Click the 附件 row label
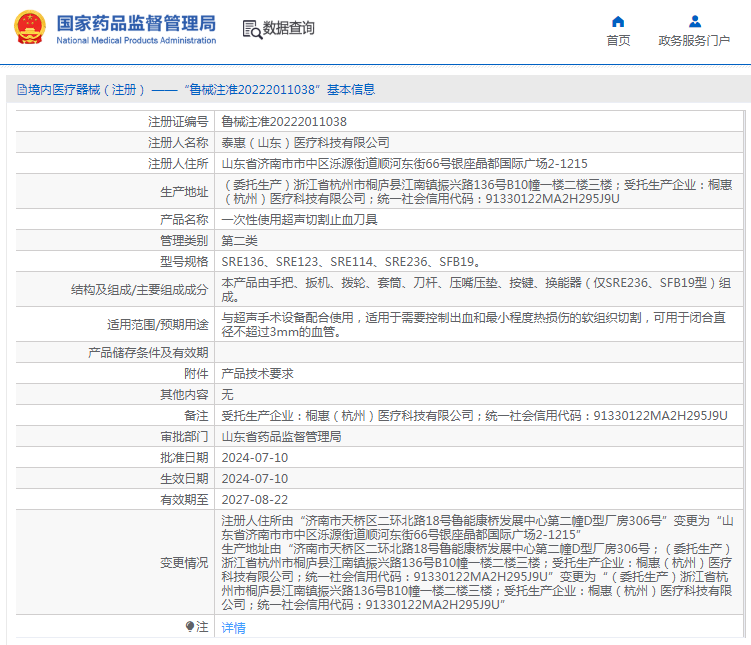This screenshot has width=751, height=645. pos(196,374)
